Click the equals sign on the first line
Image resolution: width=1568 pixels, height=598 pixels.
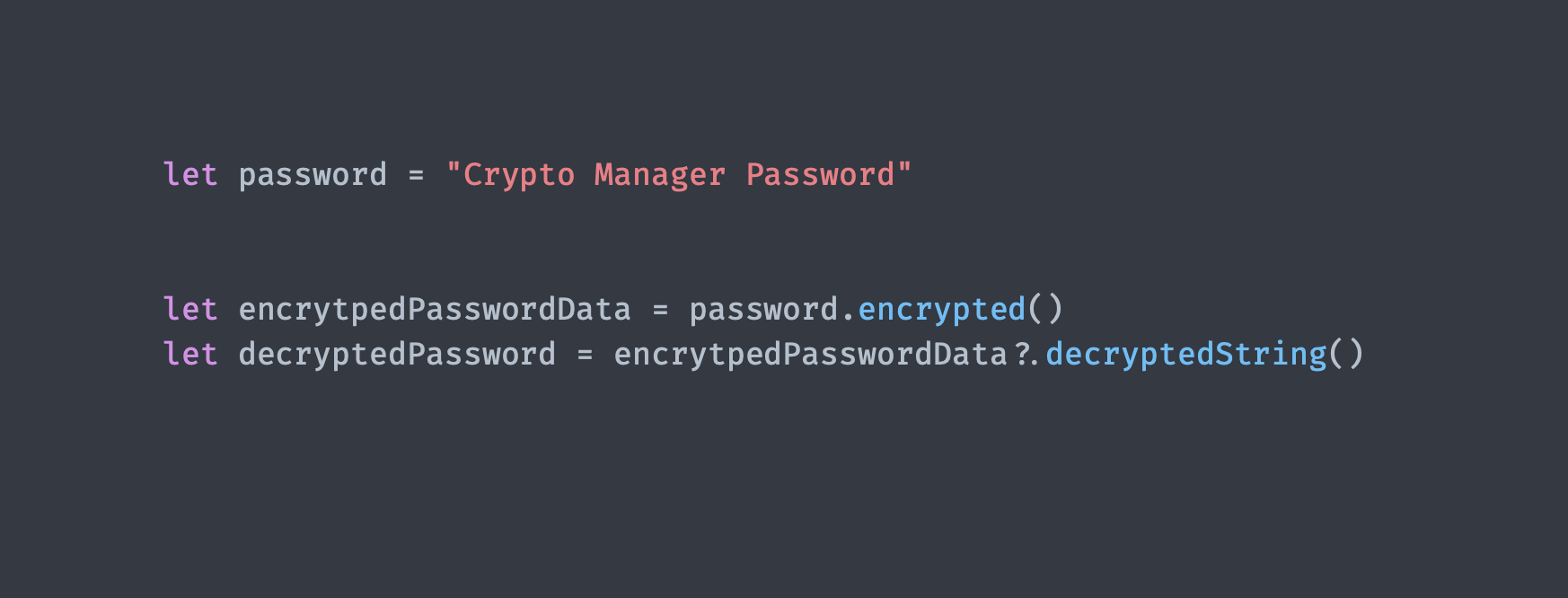click(416, 175)
